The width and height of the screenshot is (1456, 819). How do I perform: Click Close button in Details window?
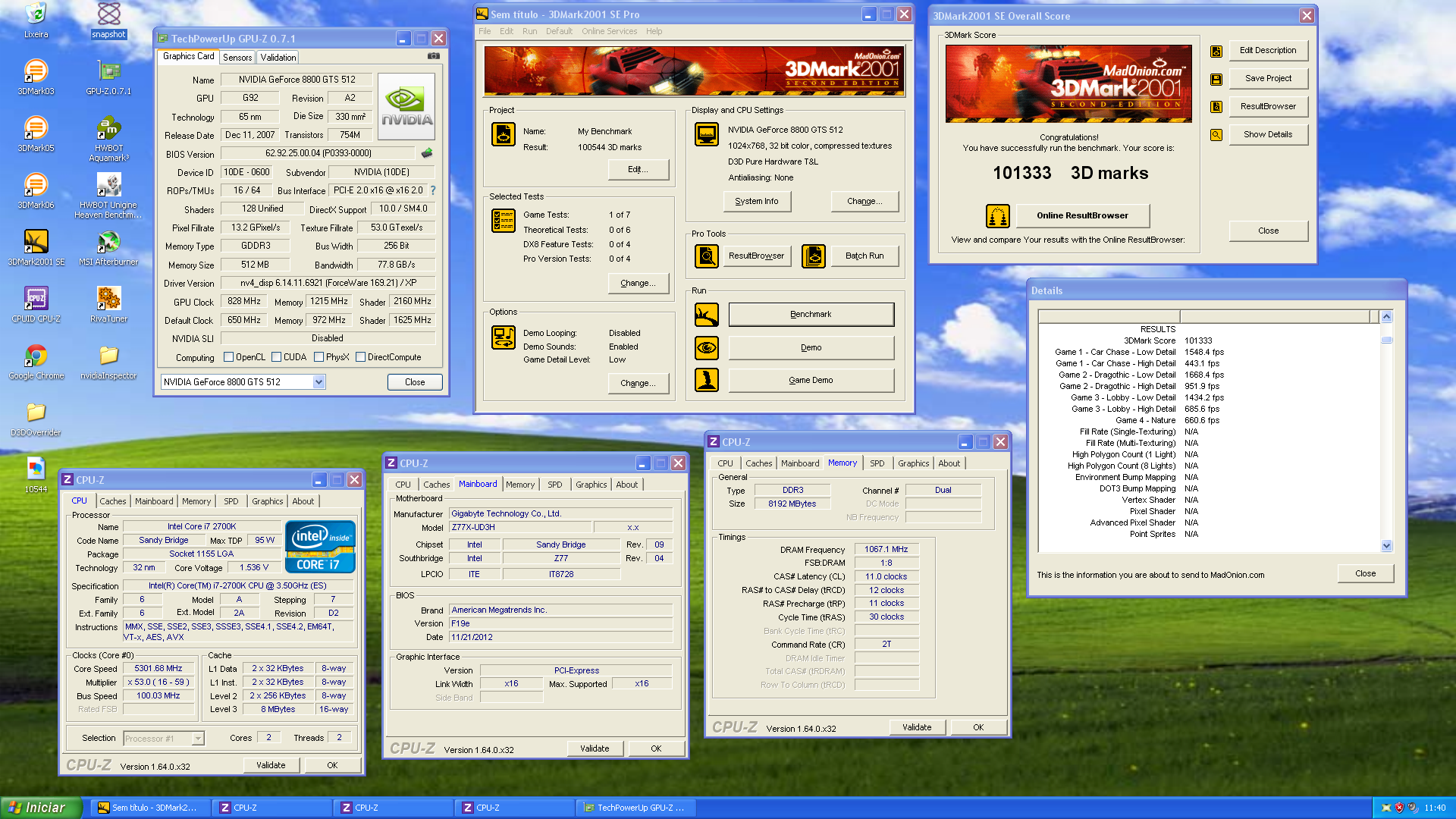1365,573
